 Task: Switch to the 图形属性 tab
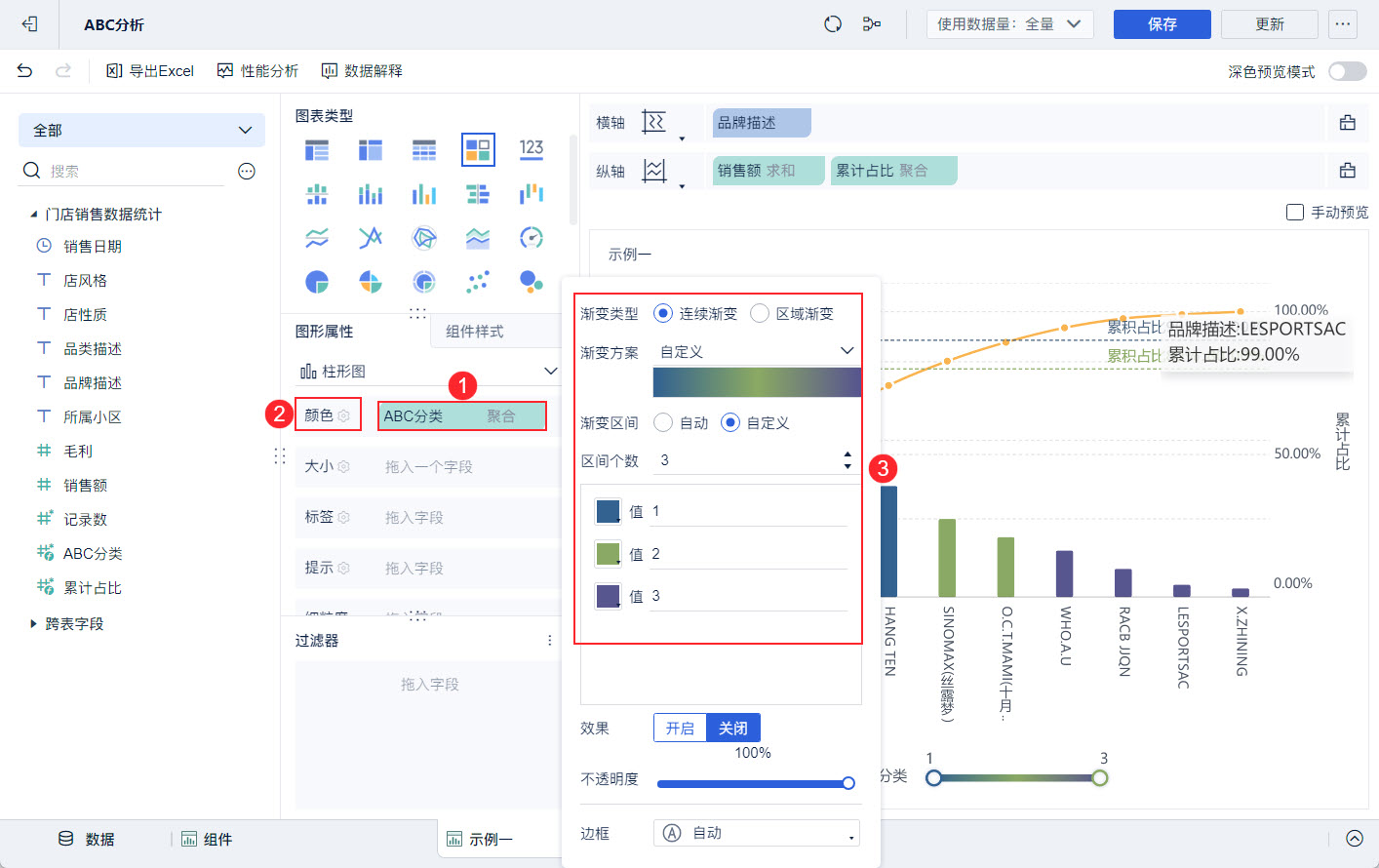coord(325,332)
